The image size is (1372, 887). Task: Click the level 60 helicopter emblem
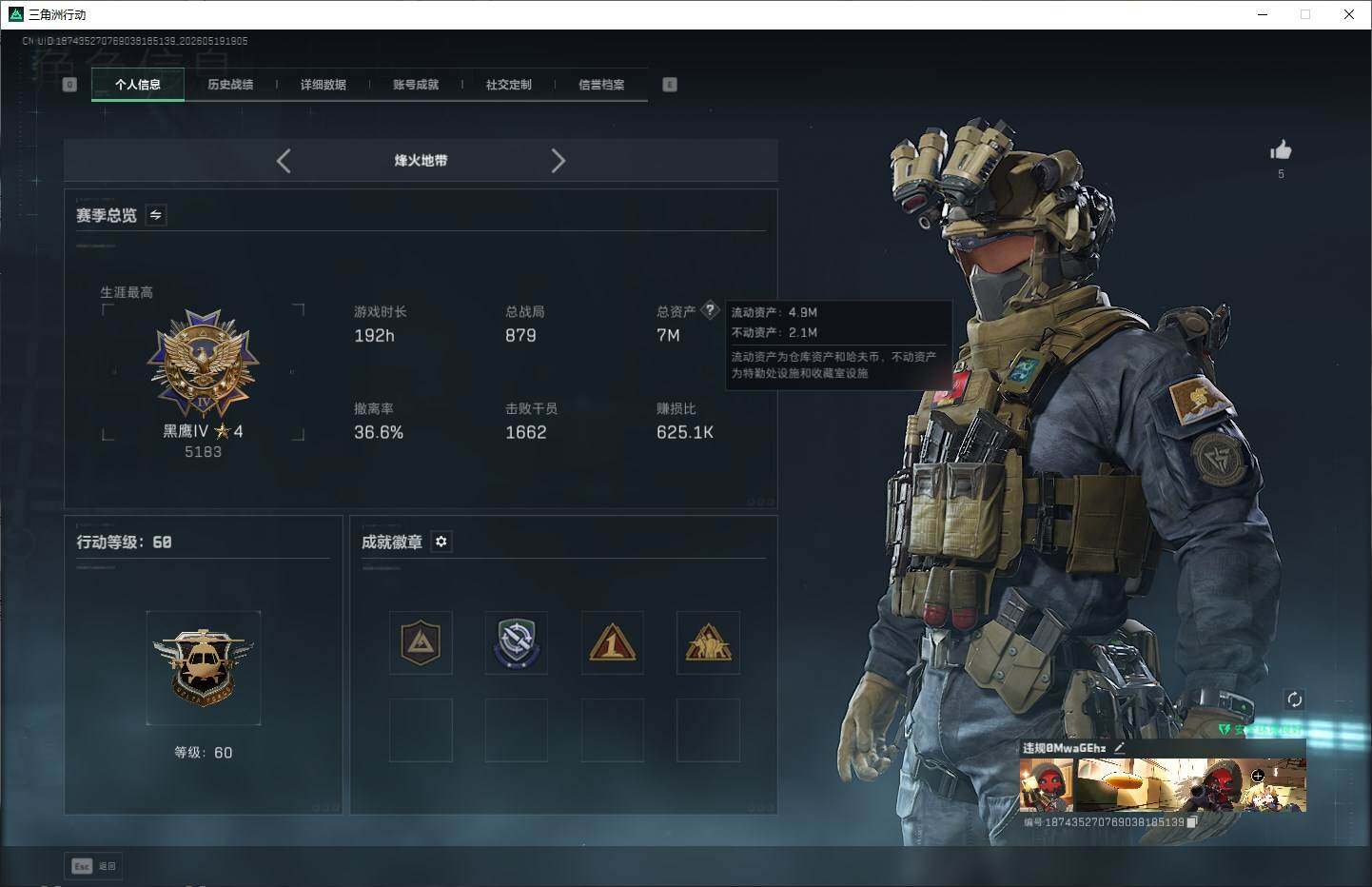(x=204, y=668)
